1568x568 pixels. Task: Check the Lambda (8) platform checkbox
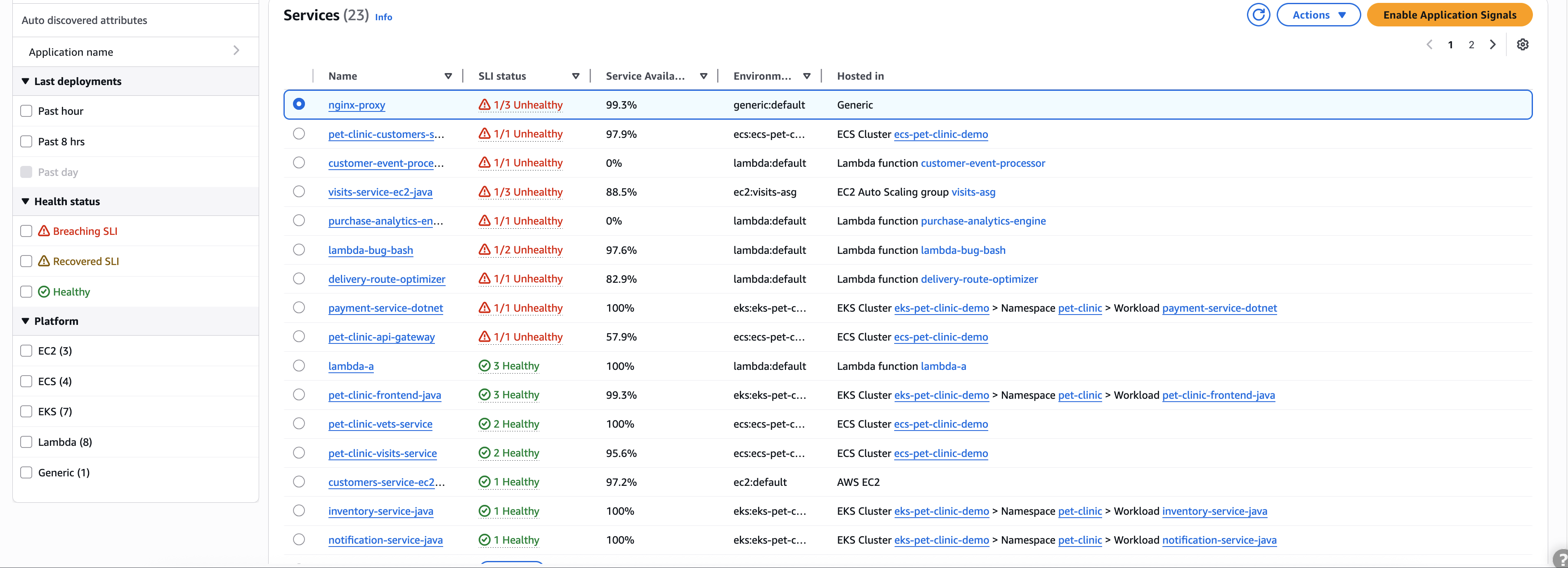pos(26,441)
